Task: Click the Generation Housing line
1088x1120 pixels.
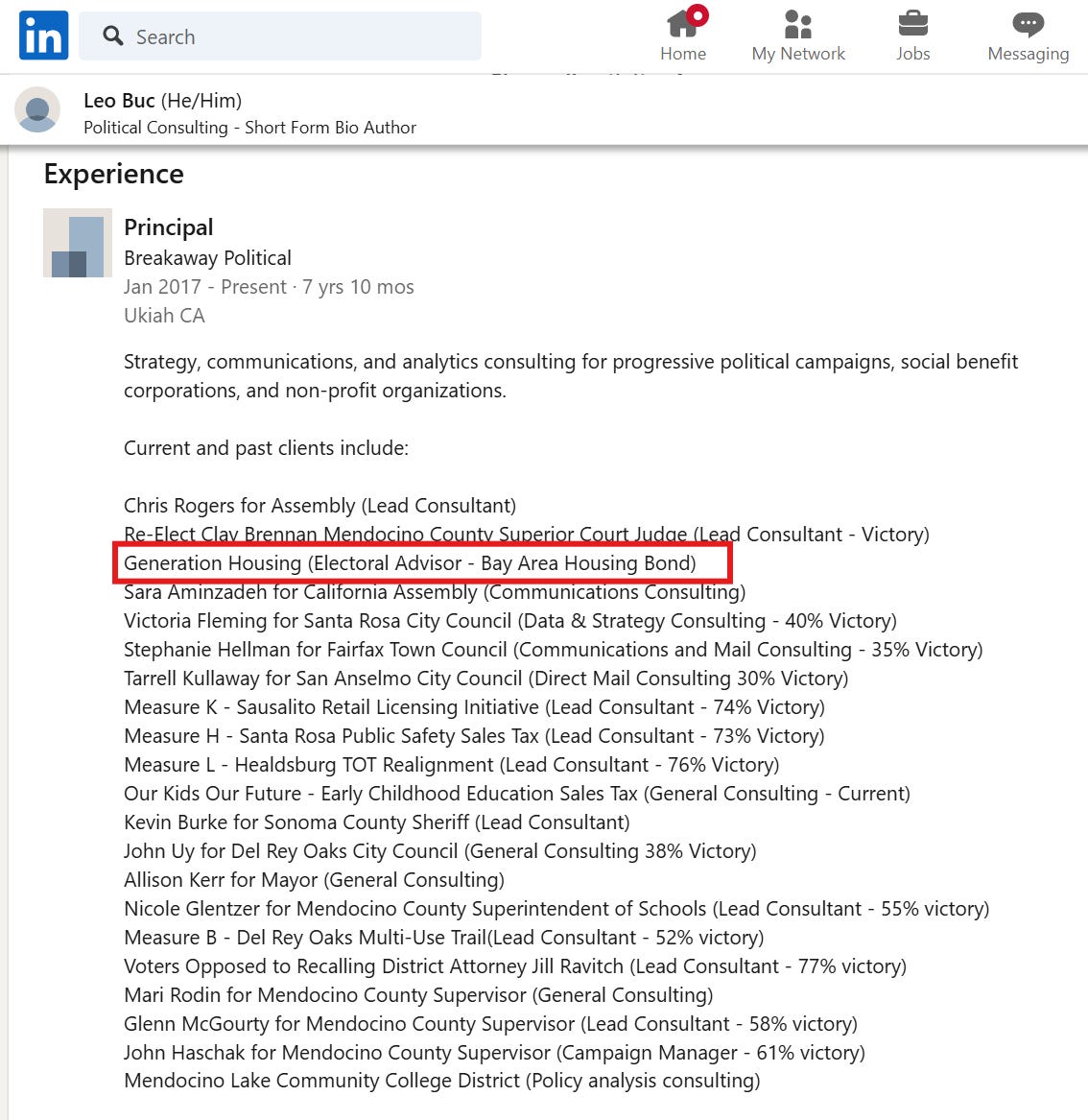Action: 410,563
